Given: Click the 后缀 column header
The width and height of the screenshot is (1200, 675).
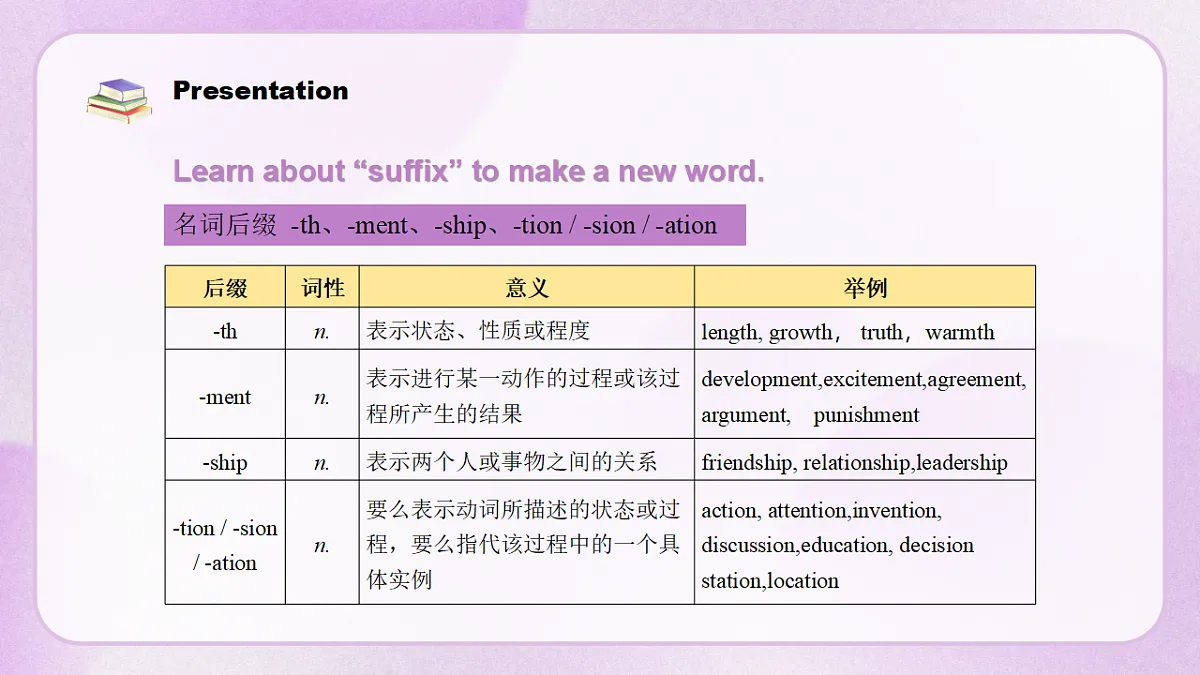Looking at the screenshot, I should [x=225, y=287].
